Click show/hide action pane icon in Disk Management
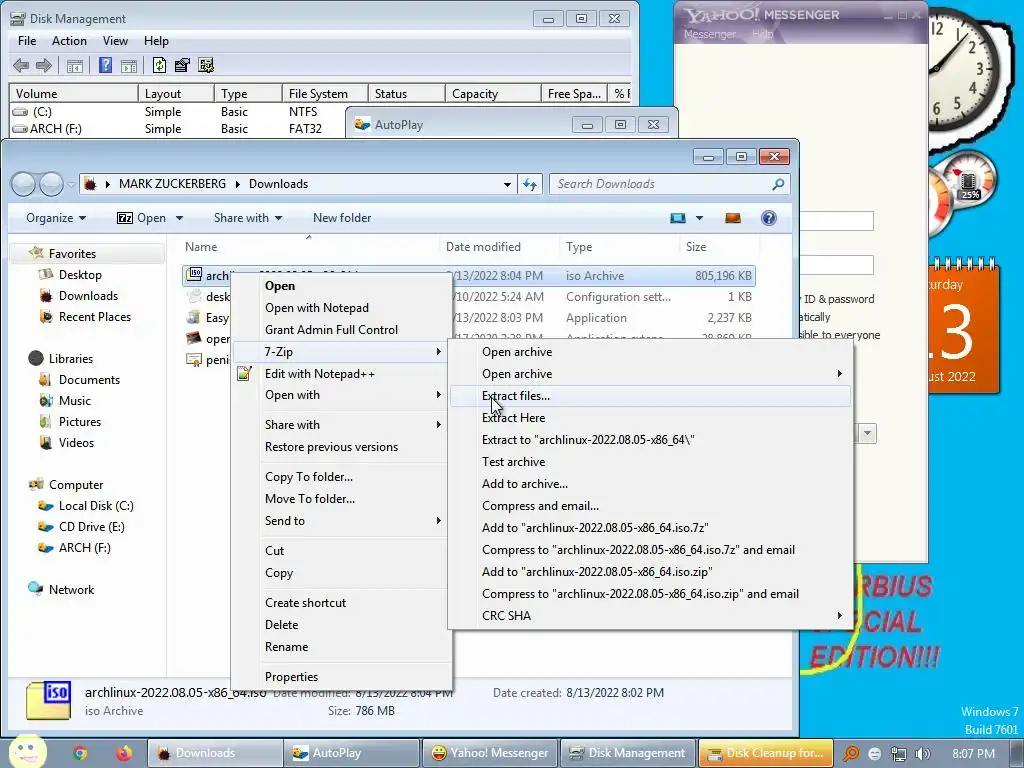1024x768 pixels. pyautogui.click(x=129, y=65)
